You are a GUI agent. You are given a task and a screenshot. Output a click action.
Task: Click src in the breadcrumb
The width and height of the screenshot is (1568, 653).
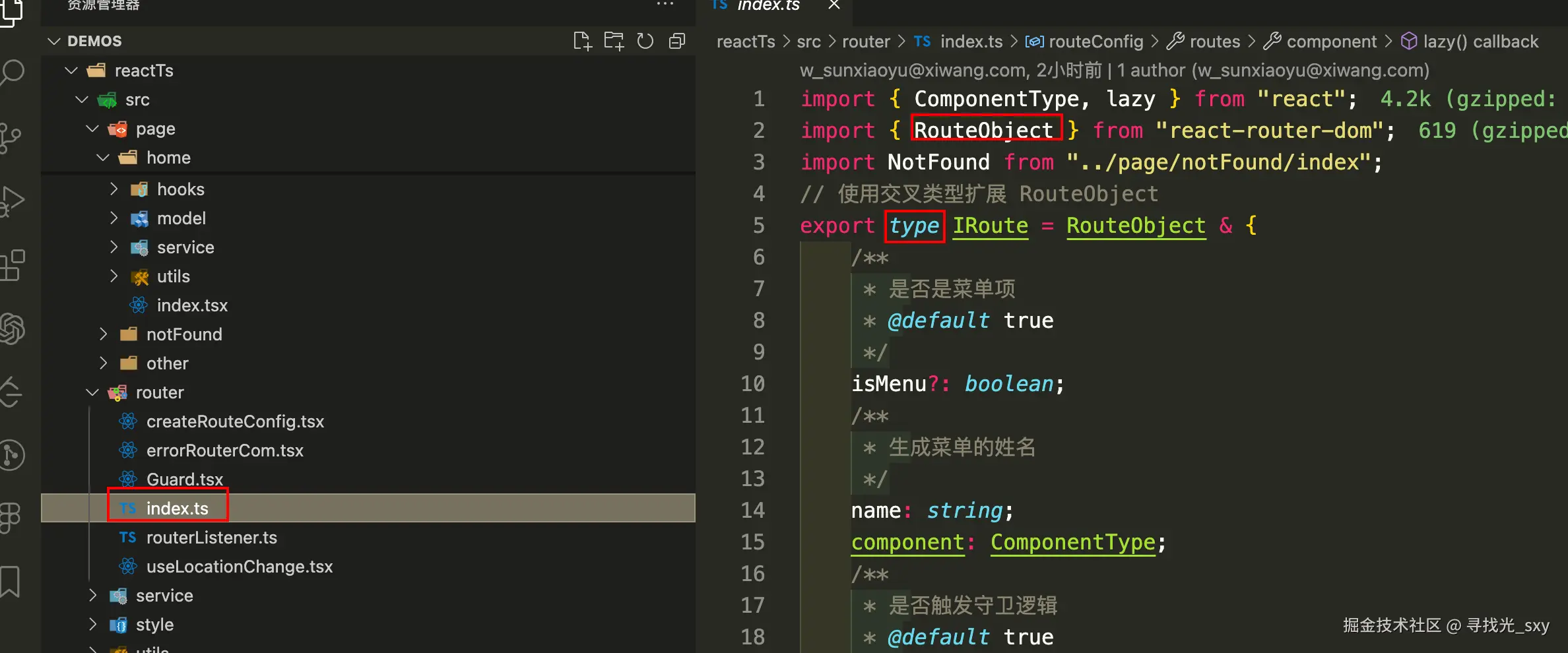(808, 42)
